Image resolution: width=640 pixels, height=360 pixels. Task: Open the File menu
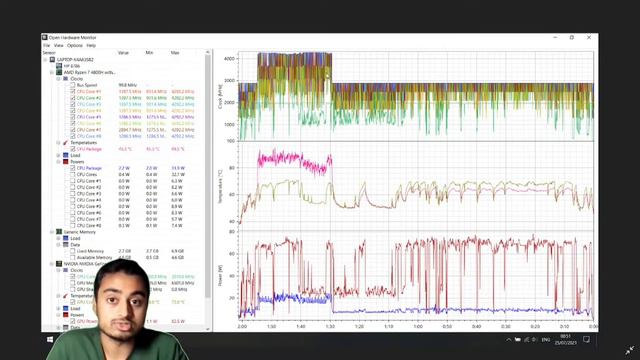point(47,45)
